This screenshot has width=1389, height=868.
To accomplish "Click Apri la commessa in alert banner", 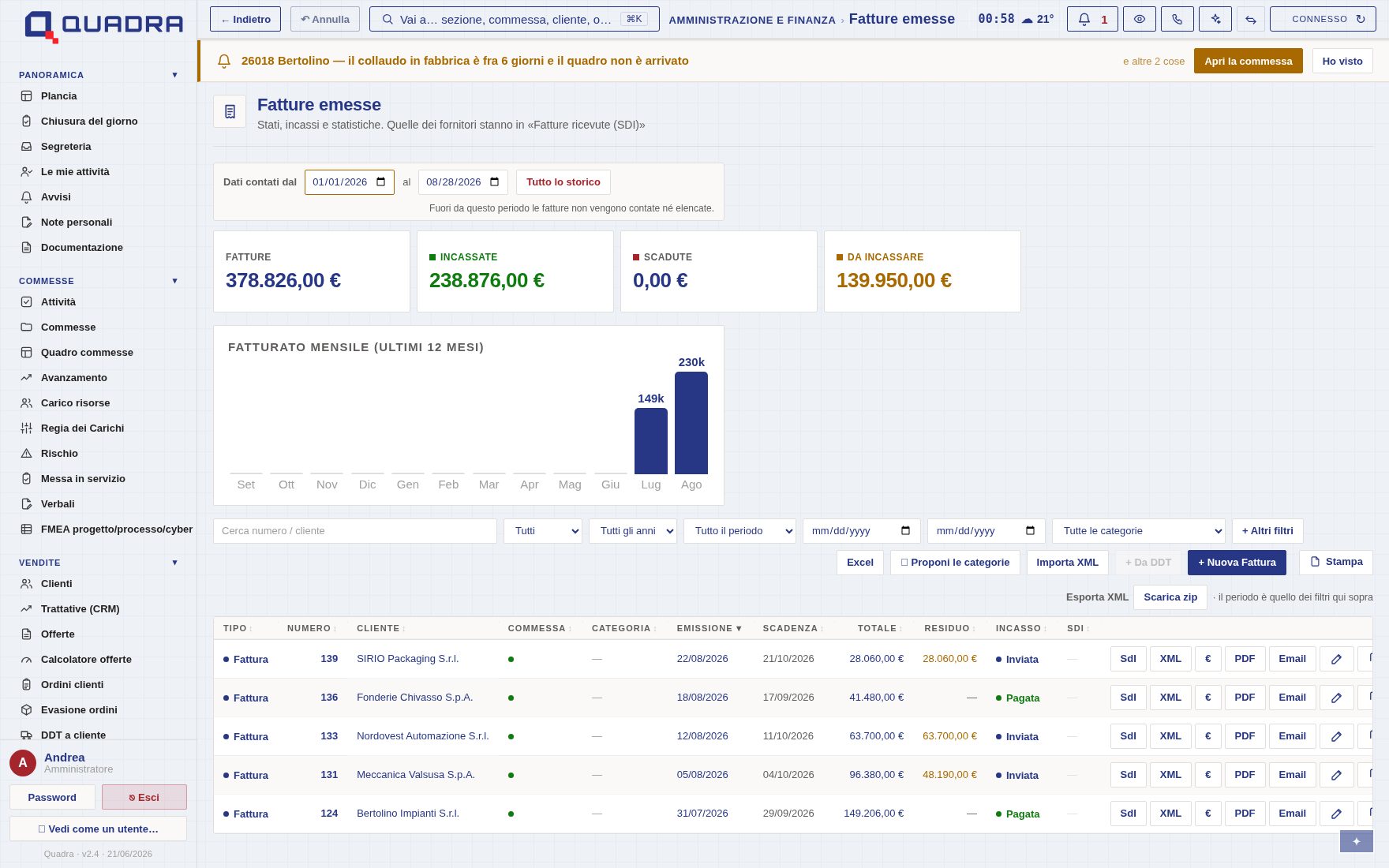I will (x=1249, y=61).
